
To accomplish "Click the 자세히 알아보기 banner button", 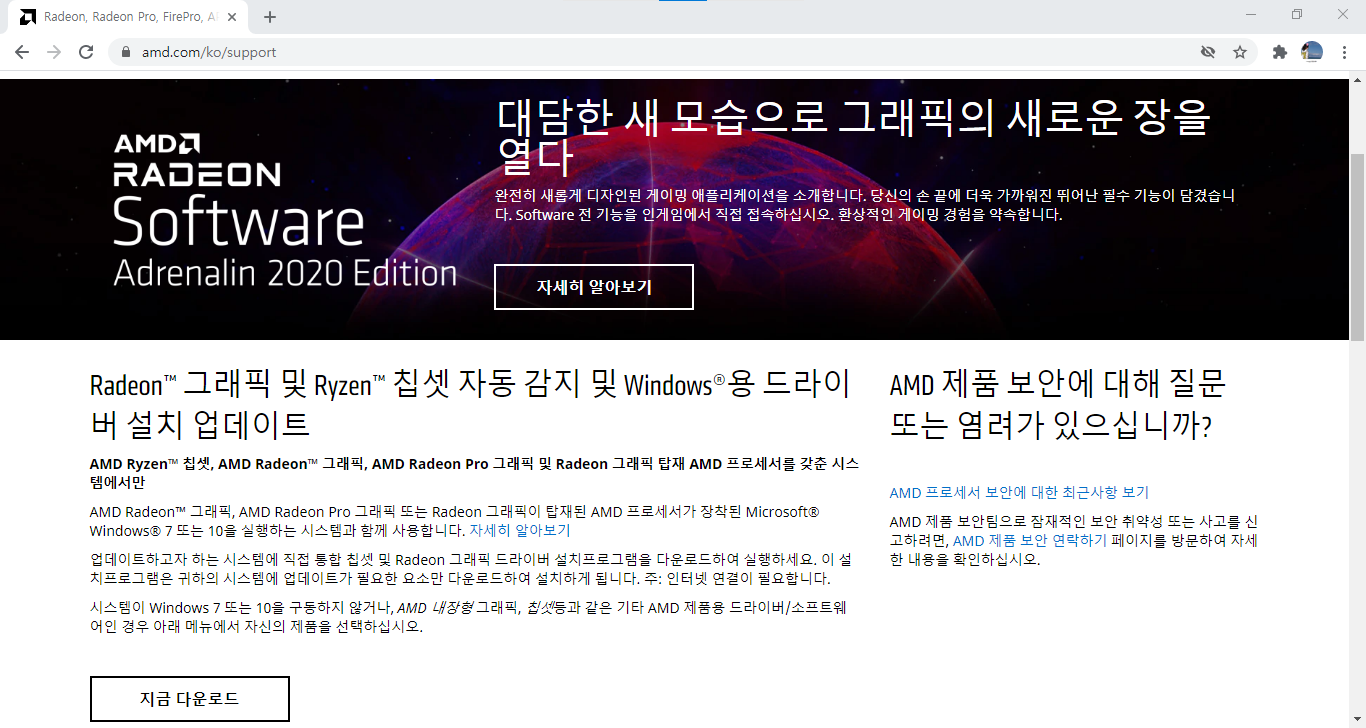I will 594,287.
